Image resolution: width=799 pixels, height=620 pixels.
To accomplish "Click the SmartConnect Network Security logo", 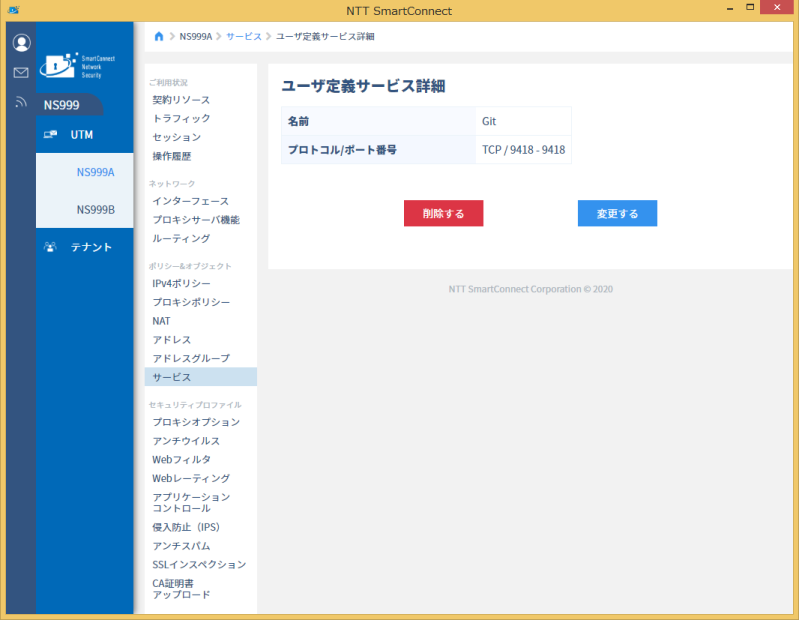I will point(77,66).
